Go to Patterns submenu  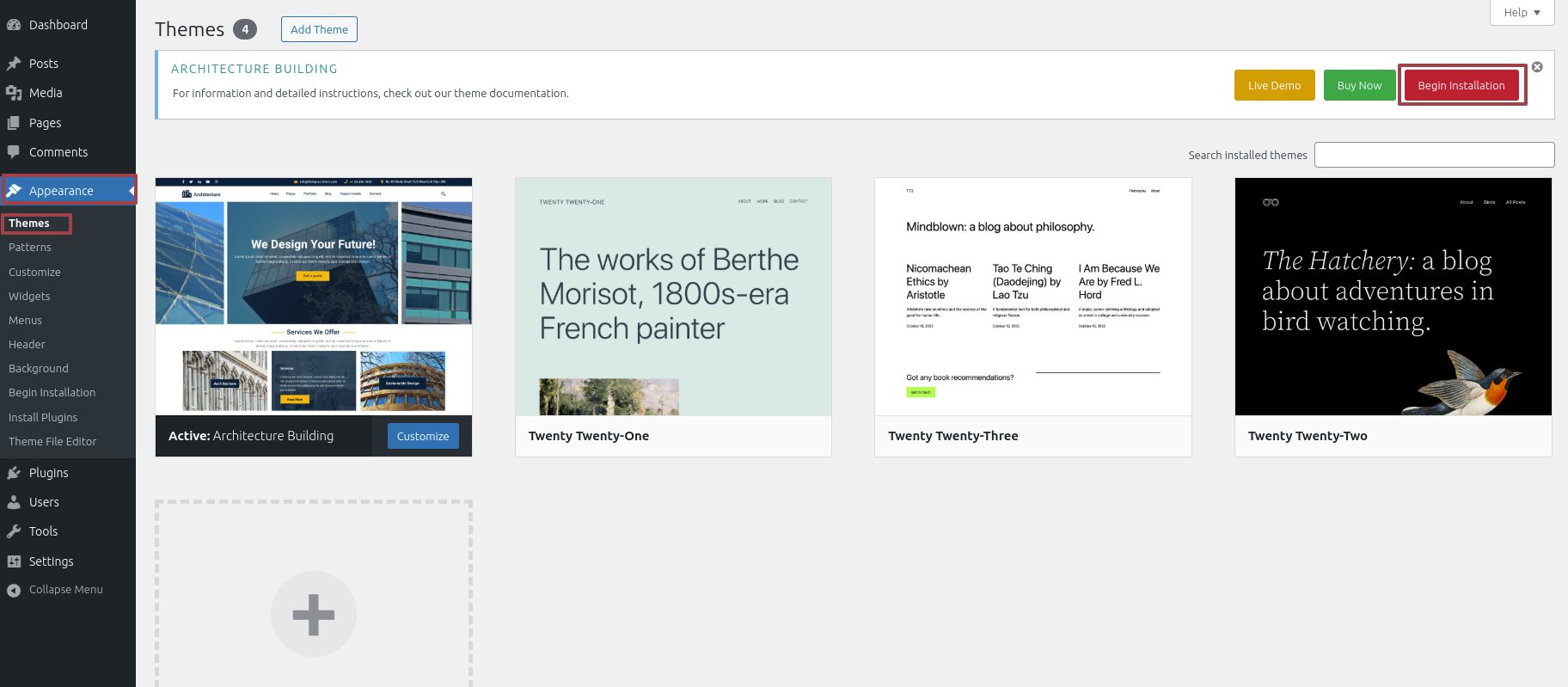click(x=30, y=248)
